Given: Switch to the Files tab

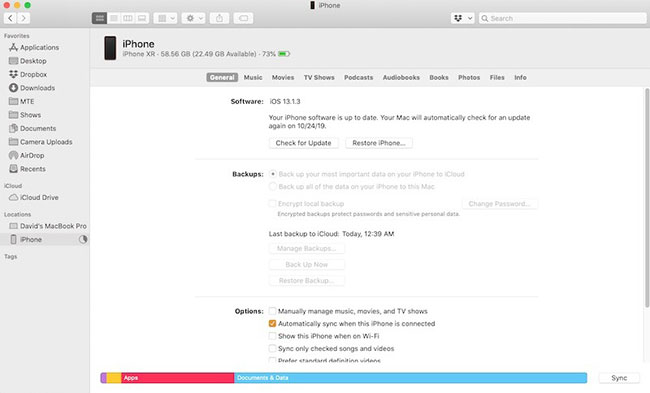Looking at the screenshot, I should click(497, 78).
